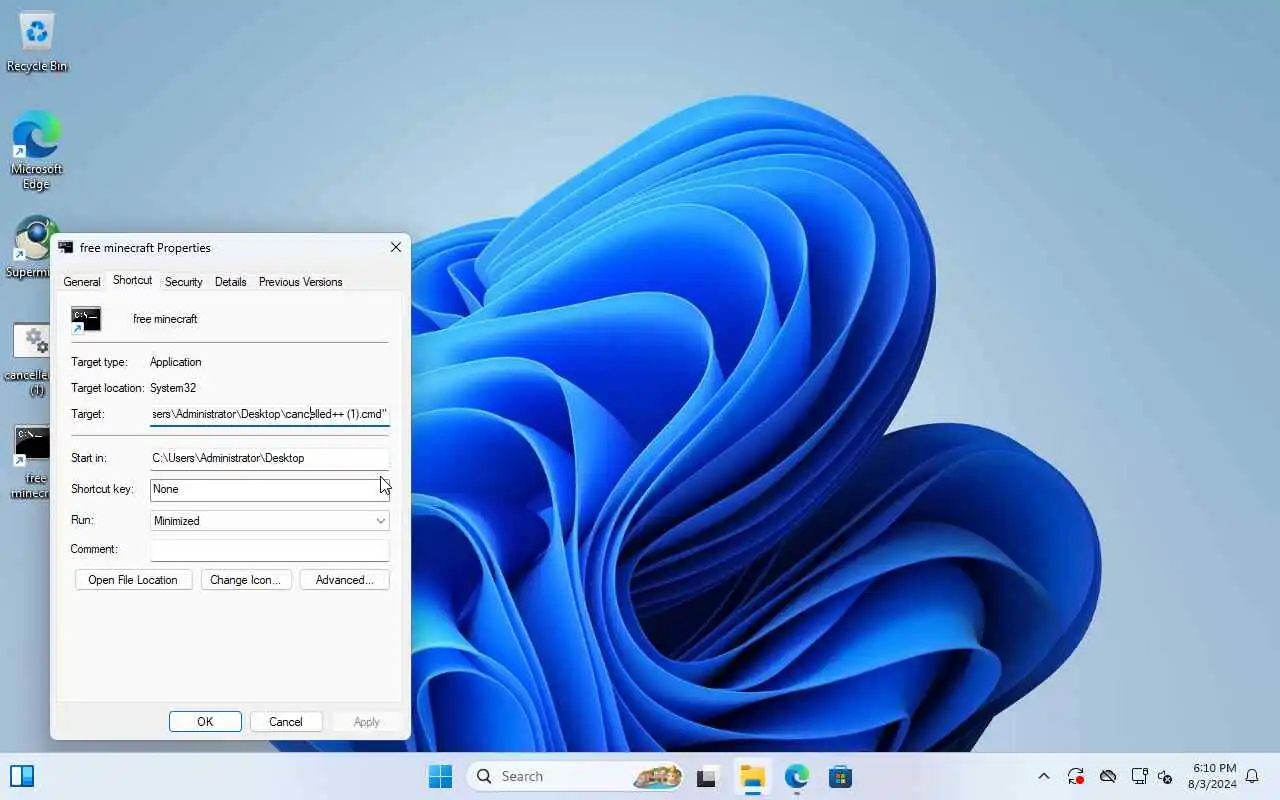Screen dimensions: 1280x800
Task: Select the Microsoft Edge desktop shortcut
Action: click(x=37, y=150)
